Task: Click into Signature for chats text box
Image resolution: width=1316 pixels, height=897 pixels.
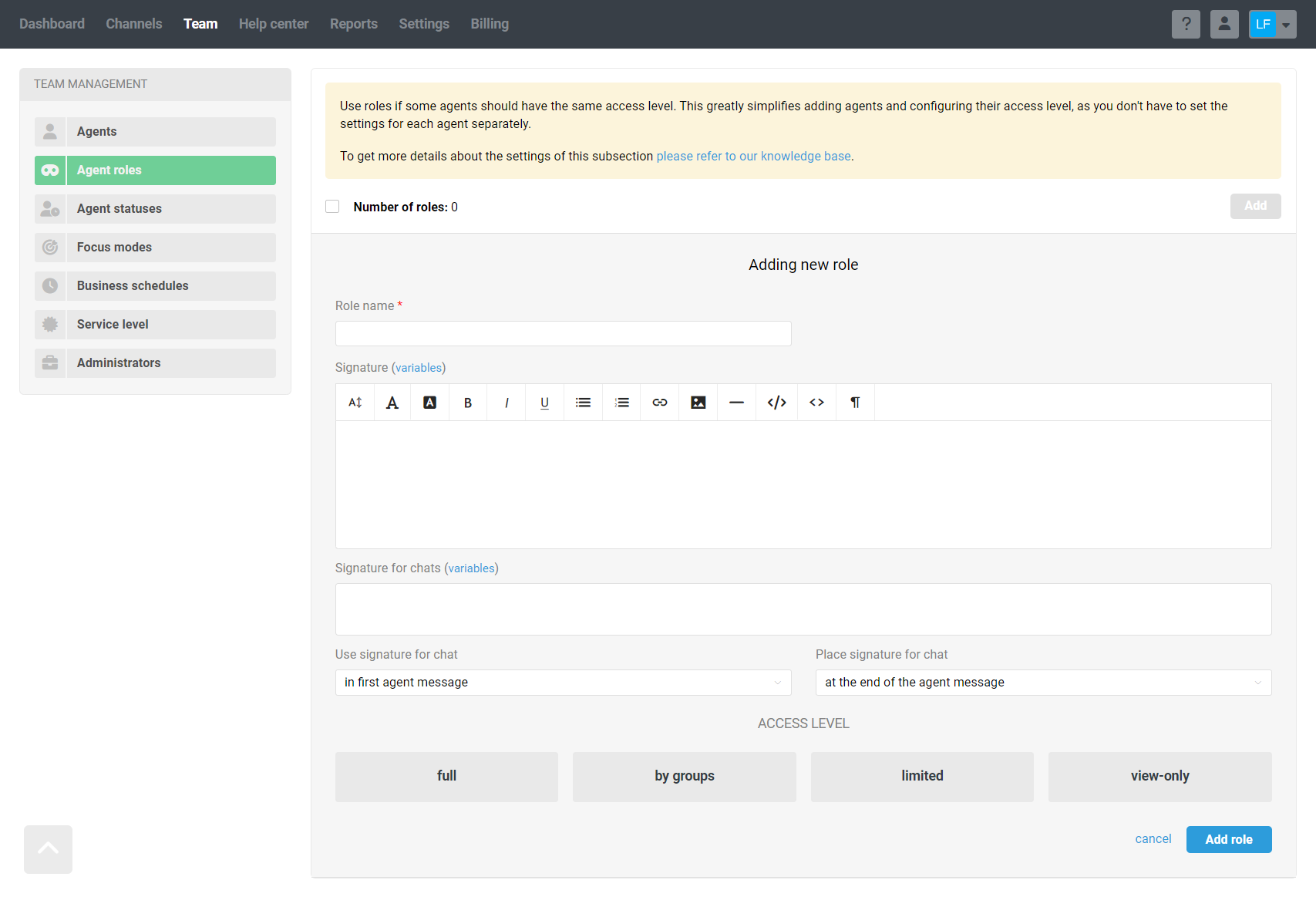Action: (803, 609)
